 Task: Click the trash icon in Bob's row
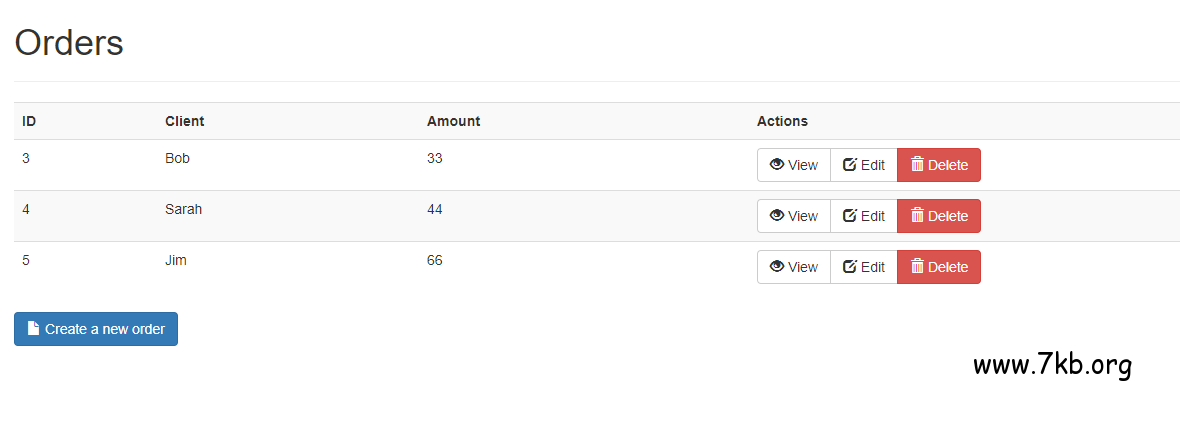(x=917, y=165)
